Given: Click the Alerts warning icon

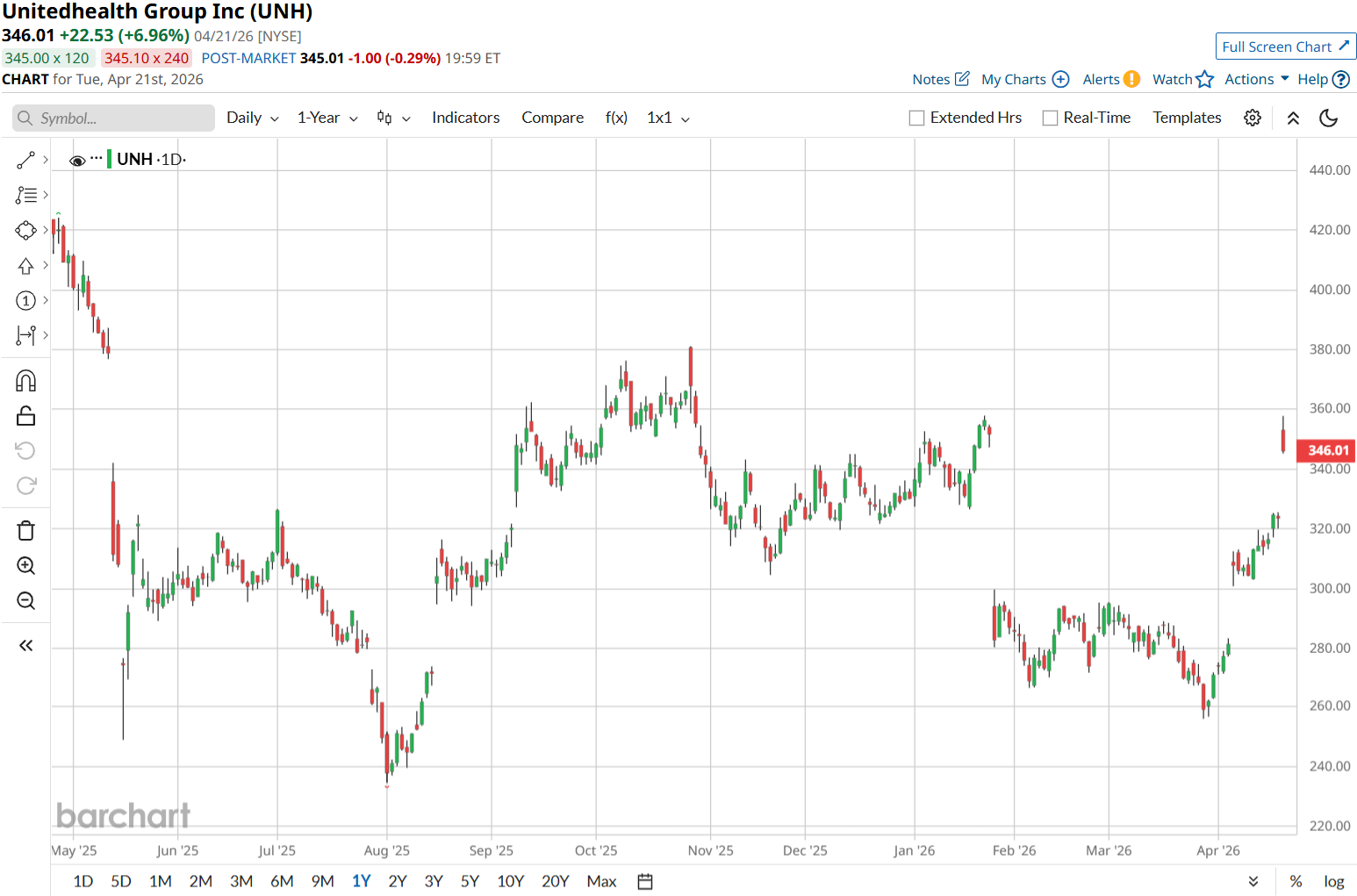Looking at the screenshot, I should [1131, 79].
